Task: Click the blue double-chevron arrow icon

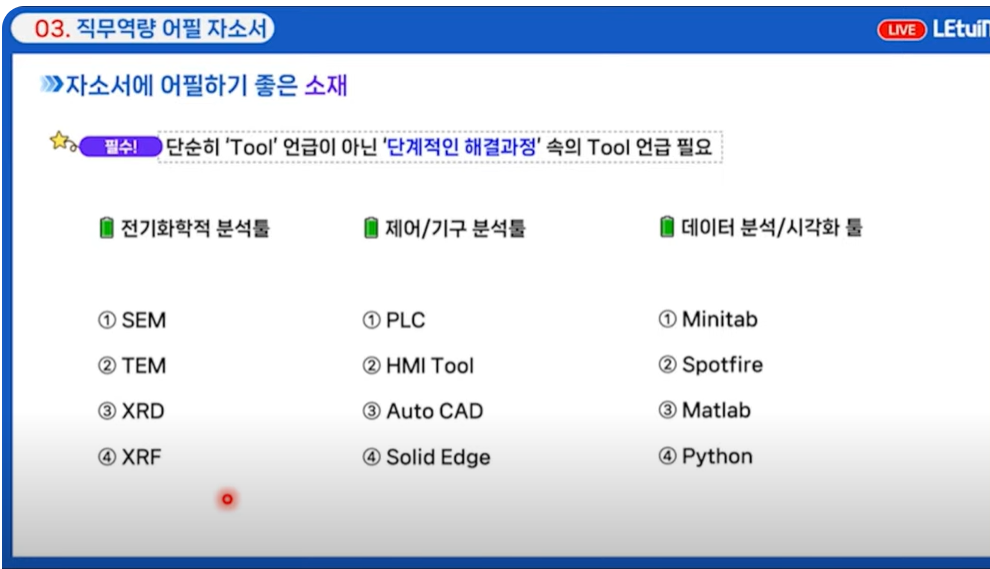Action: [x=52, y=86]
